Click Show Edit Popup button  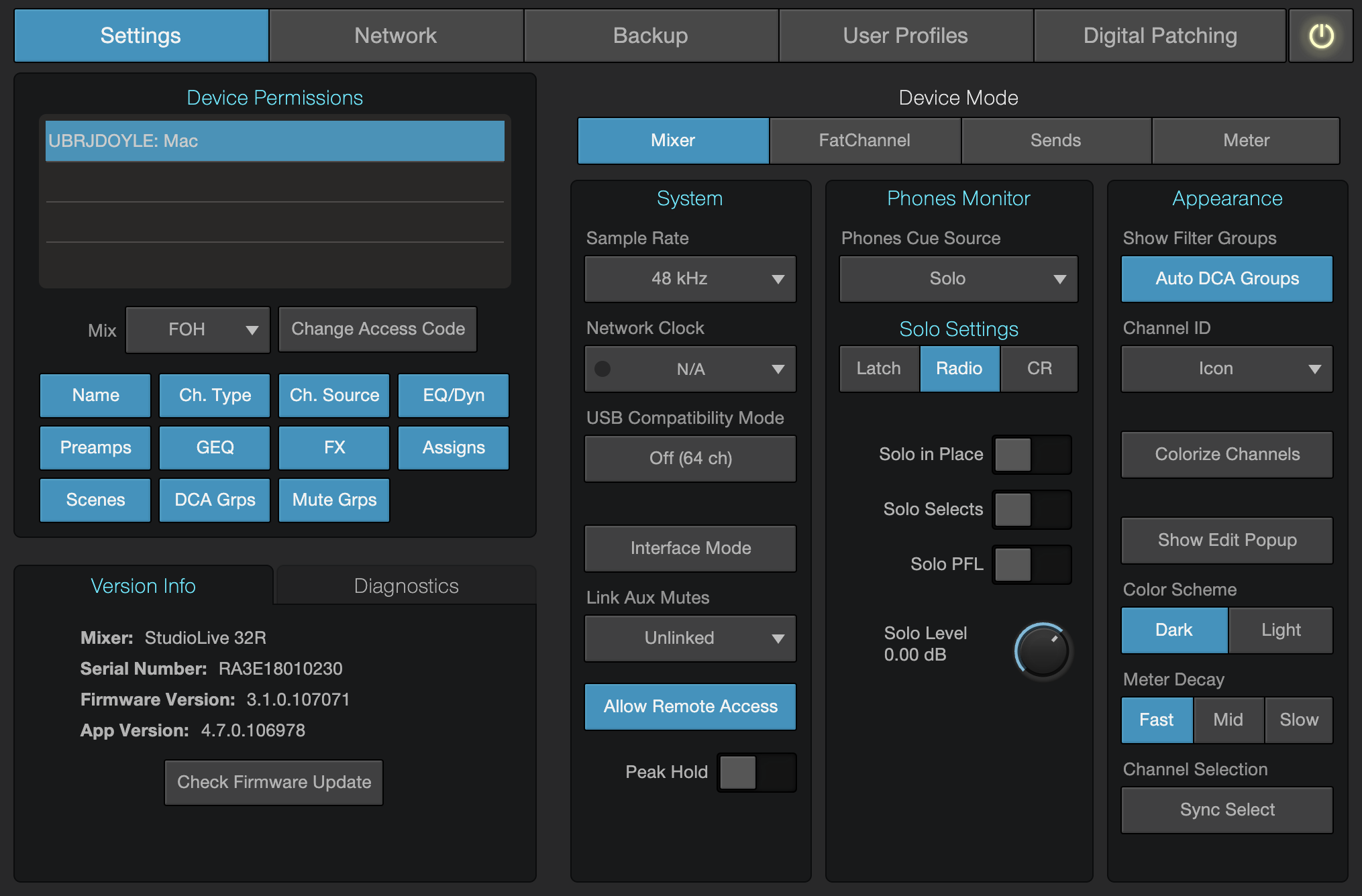1227,540
